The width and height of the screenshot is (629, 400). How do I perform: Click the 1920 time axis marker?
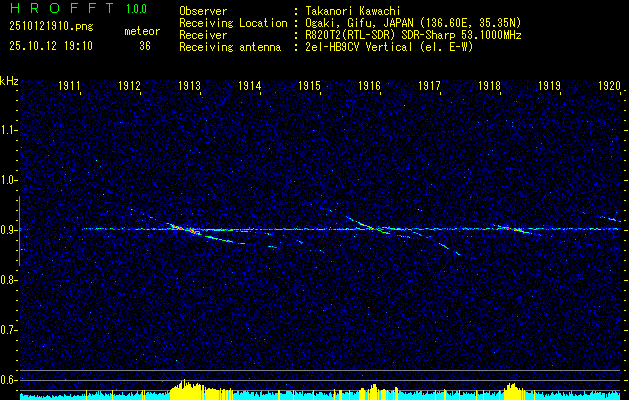[609, 85]
